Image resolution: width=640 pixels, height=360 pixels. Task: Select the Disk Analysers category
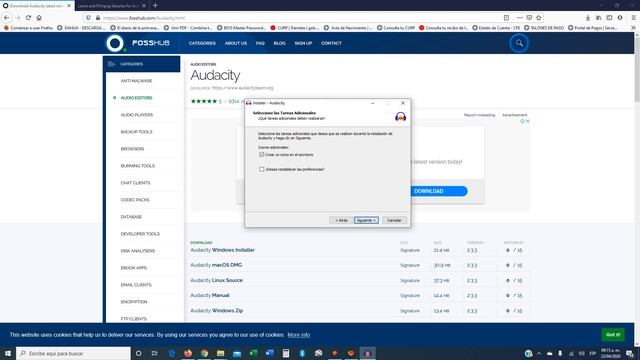pos(138,251)
